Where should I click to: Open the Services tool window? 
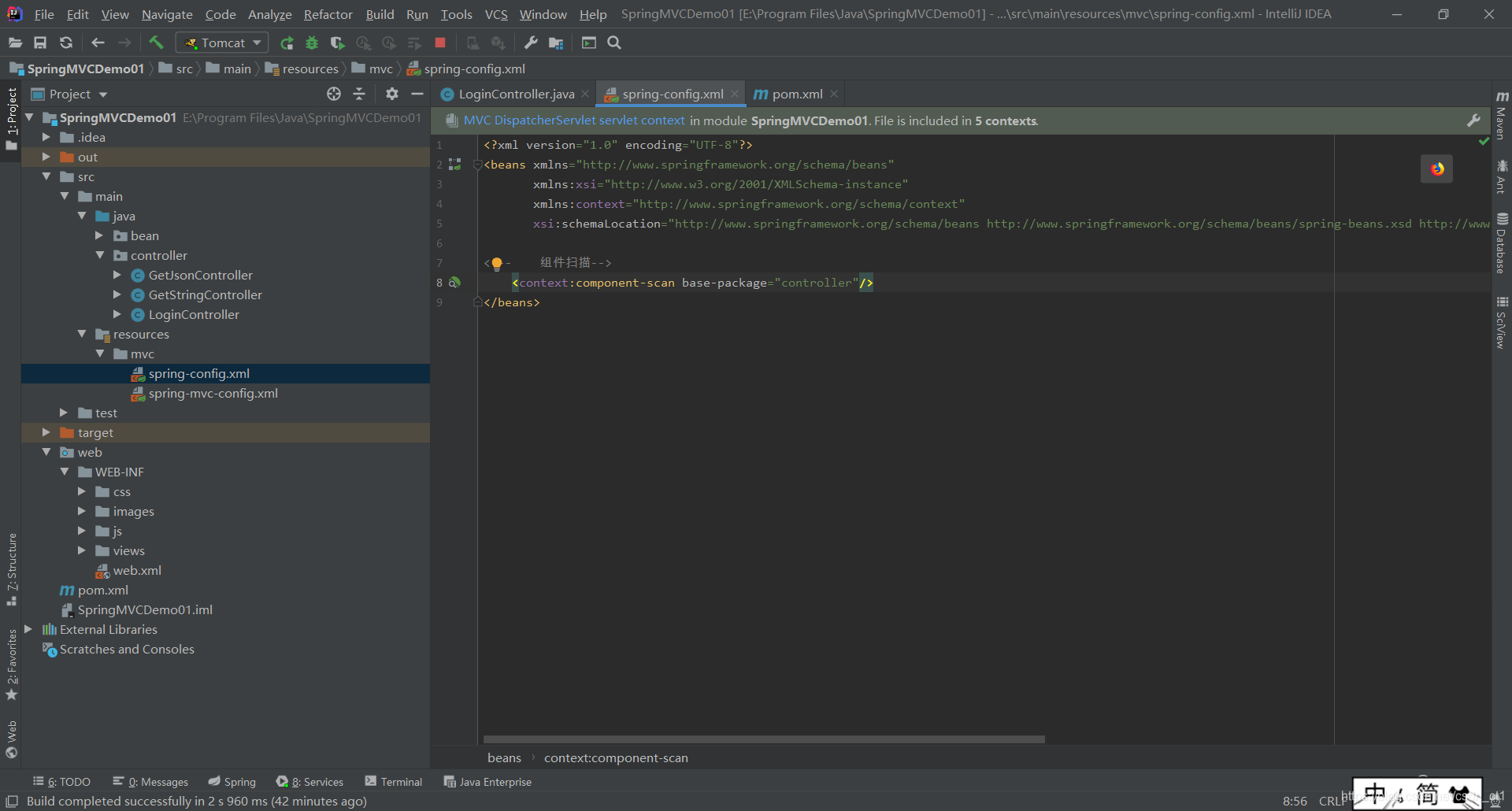309,782
